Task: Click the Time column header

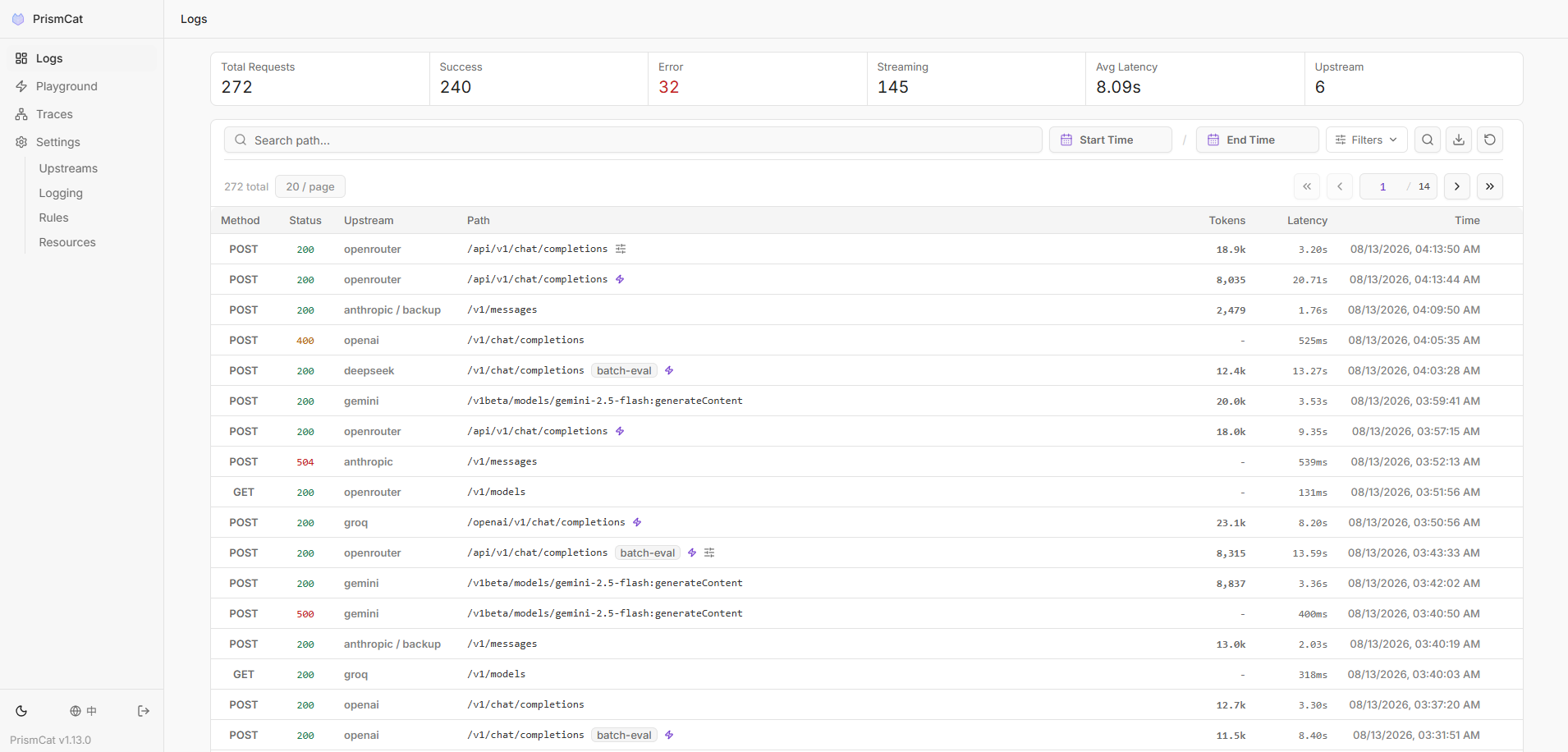Action: 1467,220
